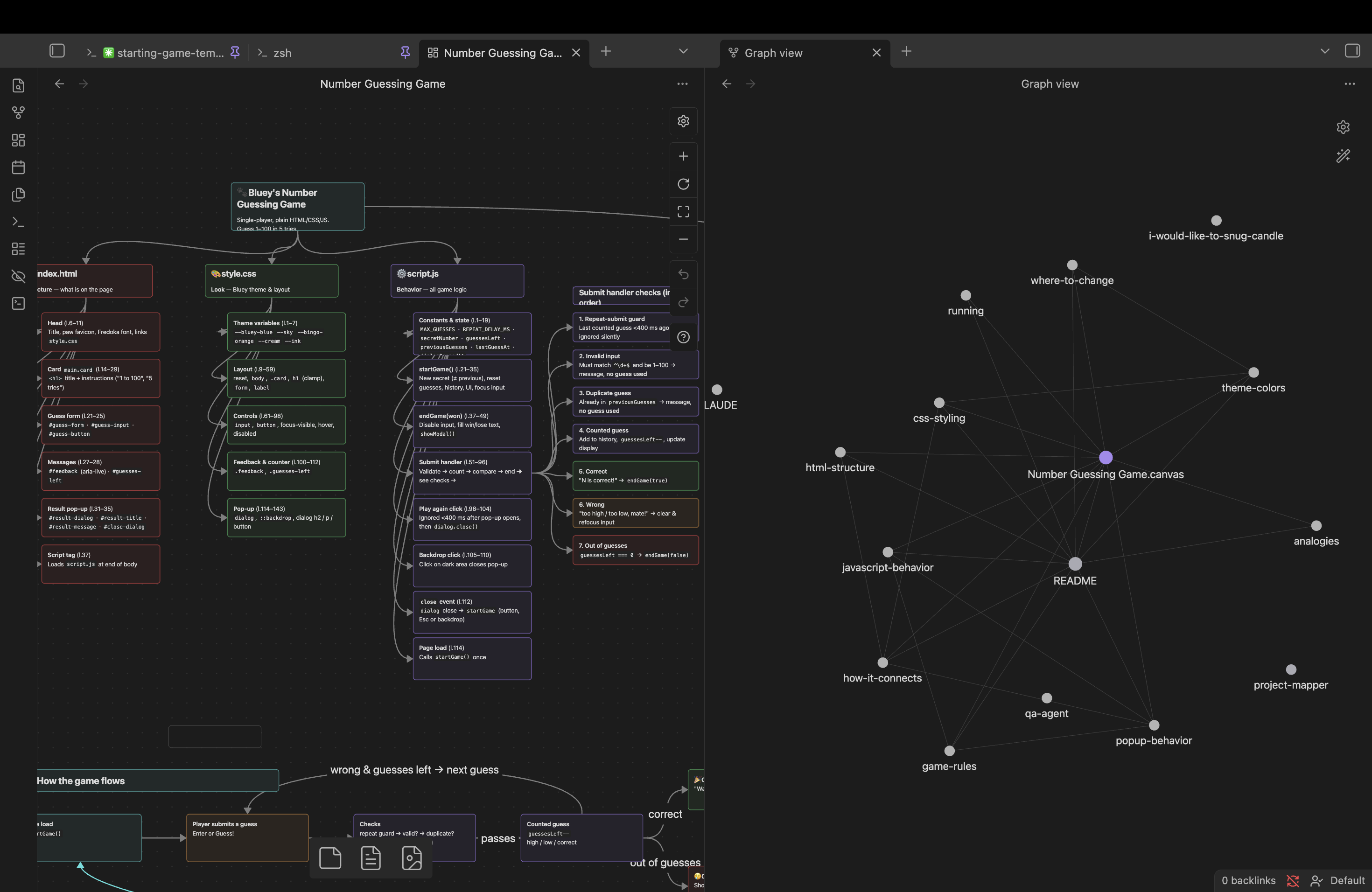Open graph view ribbon icon
The image size is (1372, 892).
tap(19, 112)
